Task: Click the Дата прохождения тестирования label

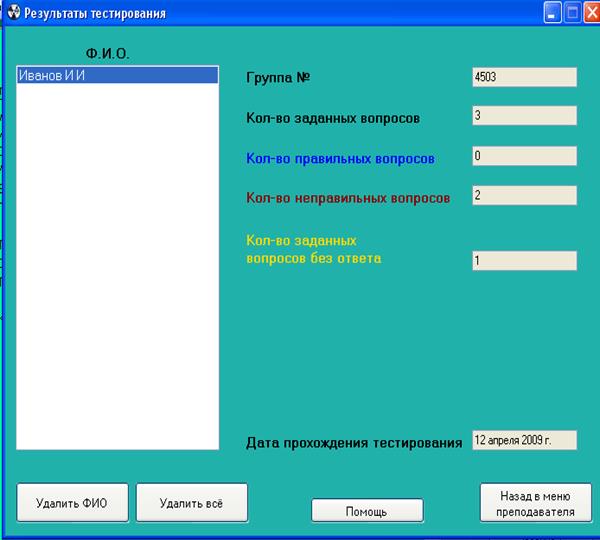Action: pyautogui.click(x=354, y=443)
